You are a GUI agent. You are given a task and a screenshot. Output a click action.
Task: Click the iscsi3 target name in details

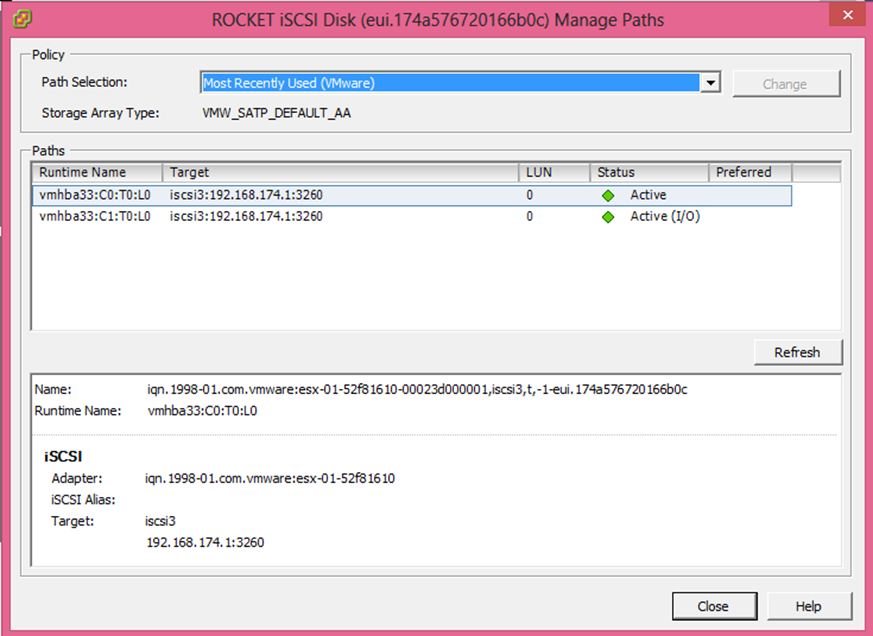[x=160, y=521]
